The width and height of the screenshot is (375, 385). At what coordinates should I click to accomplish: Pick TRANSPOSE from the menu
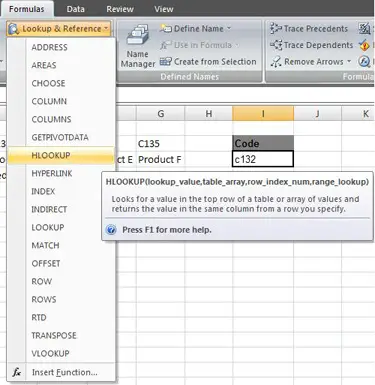pos(61,335)
